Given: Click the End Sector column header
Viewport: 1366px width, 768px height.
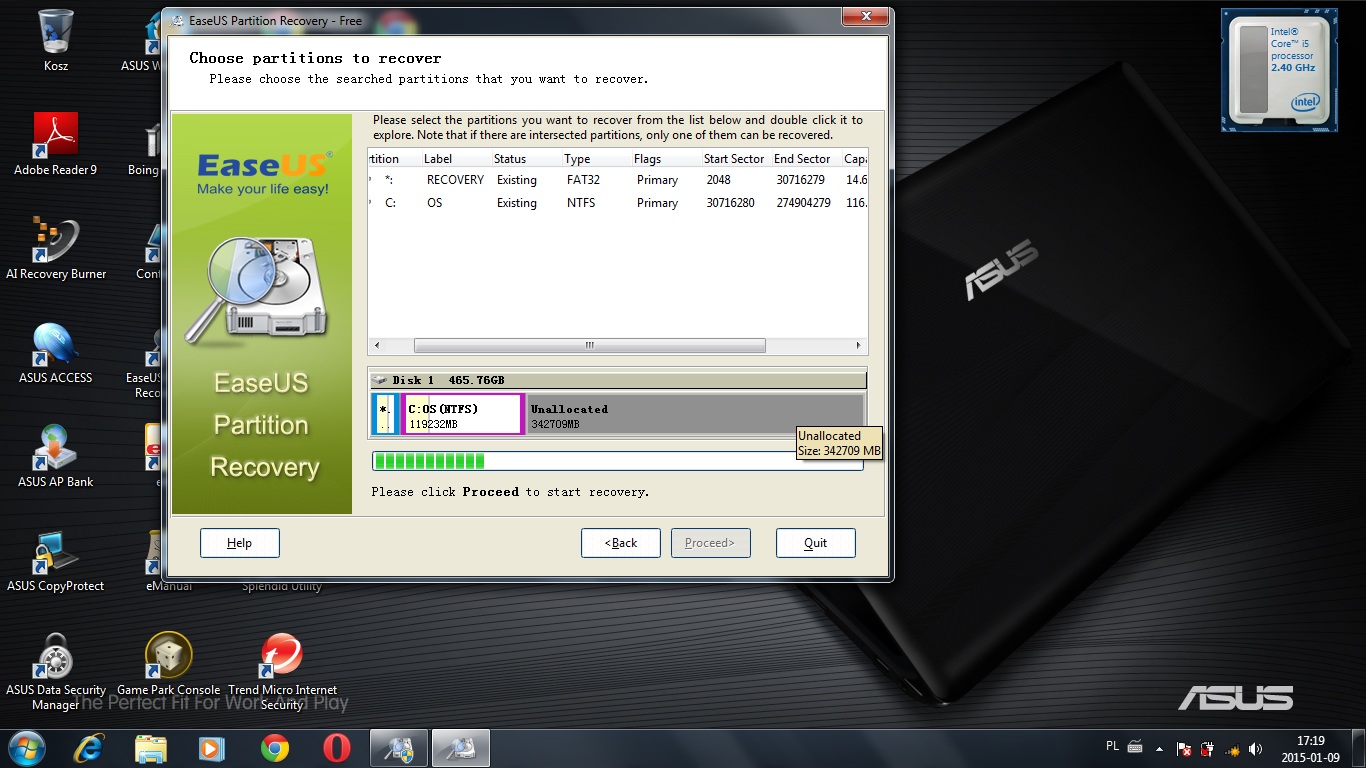Looking at the screenshot, I should [804, 159].
